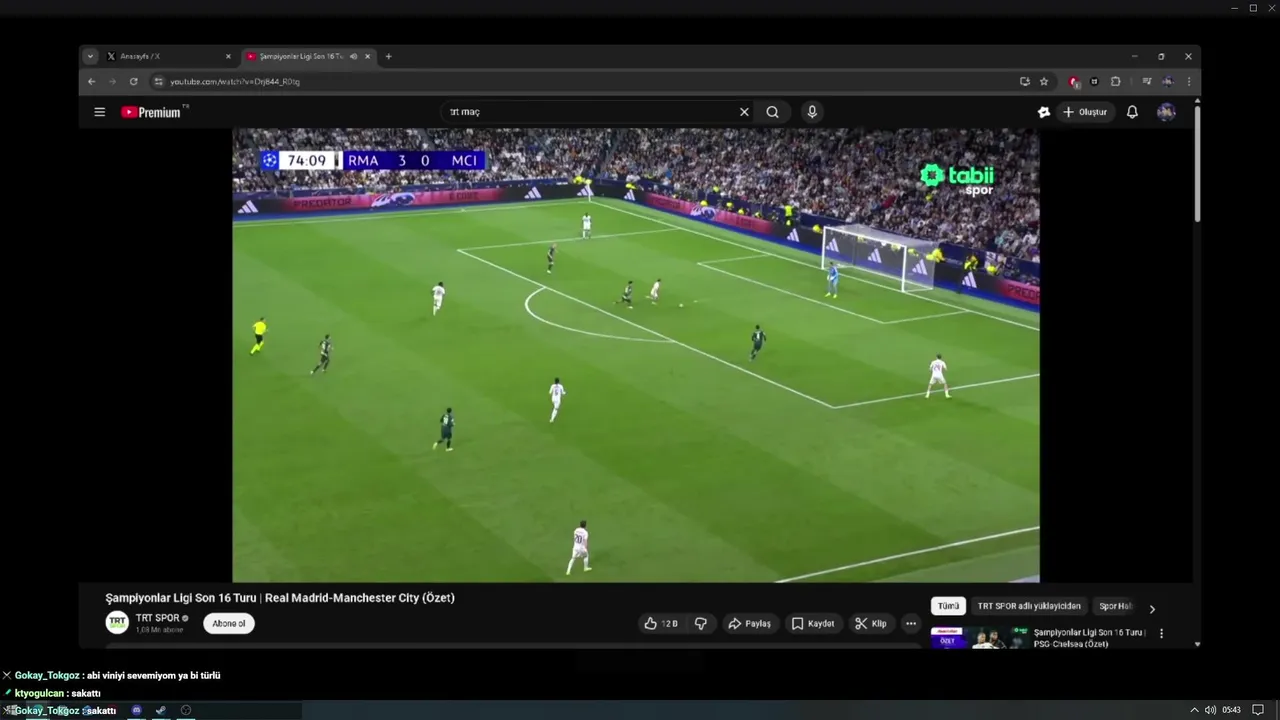Open more actions for the video (three dots)
The image size is (1280, 720).
910,623
